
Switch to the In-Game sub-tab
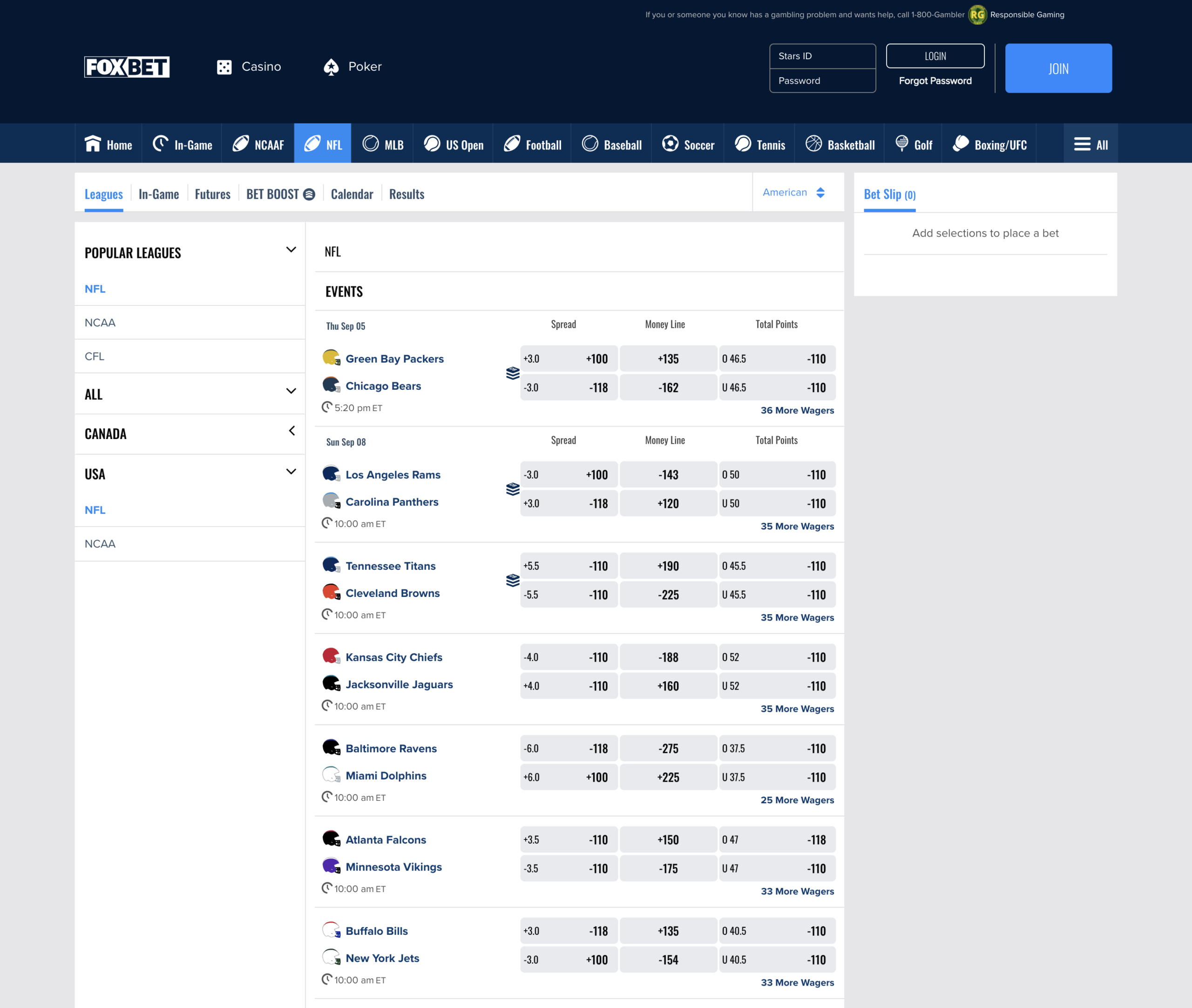(x=158, y=194)
